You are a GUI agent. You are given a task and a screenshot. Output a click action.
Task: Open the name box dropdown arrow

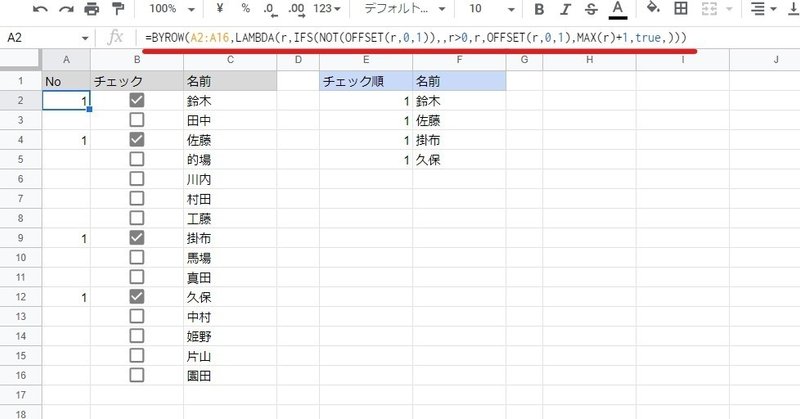[x=85, y=38]
